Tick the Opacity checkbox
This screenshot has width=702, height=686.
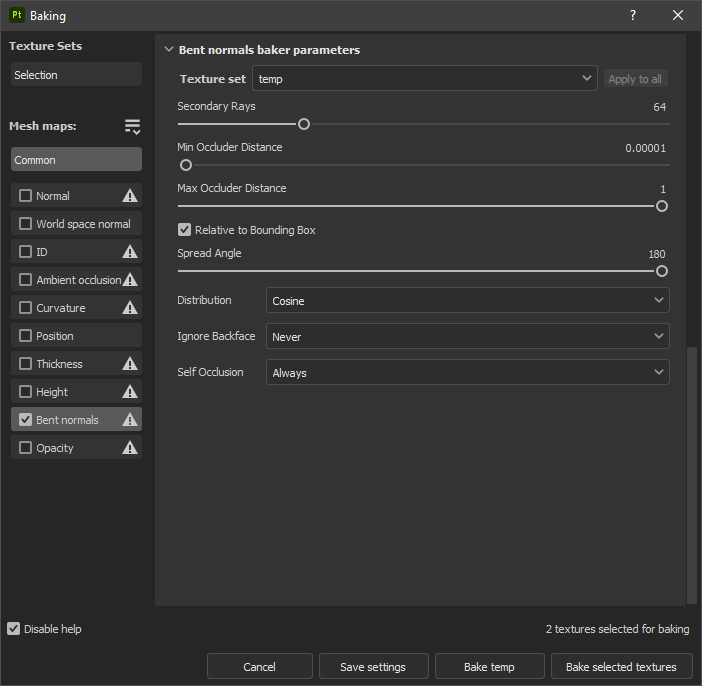(x=26, y=448)
